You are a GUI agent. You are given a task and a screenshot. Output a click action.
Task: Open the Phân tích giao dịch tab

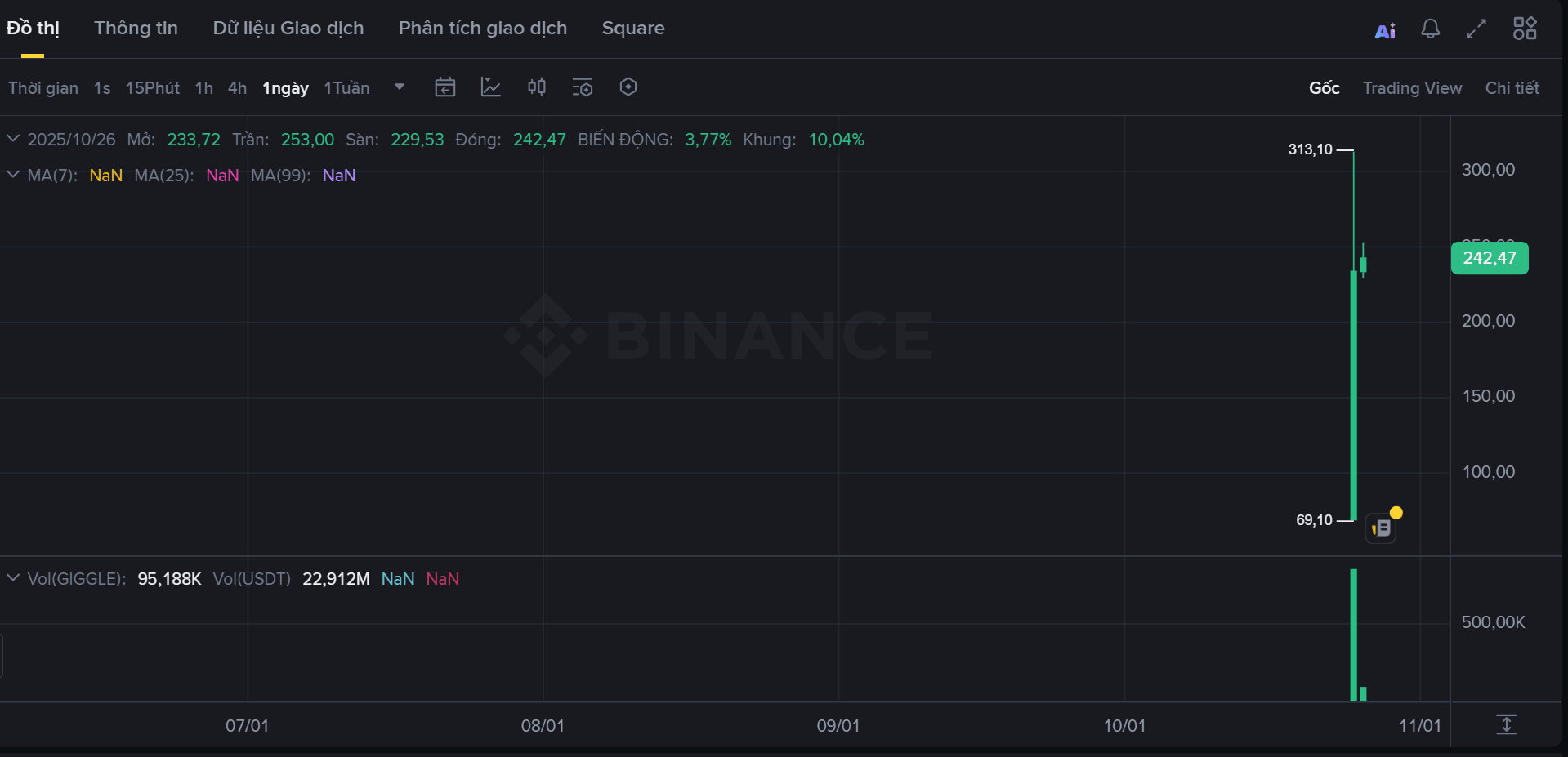point(482,29)
